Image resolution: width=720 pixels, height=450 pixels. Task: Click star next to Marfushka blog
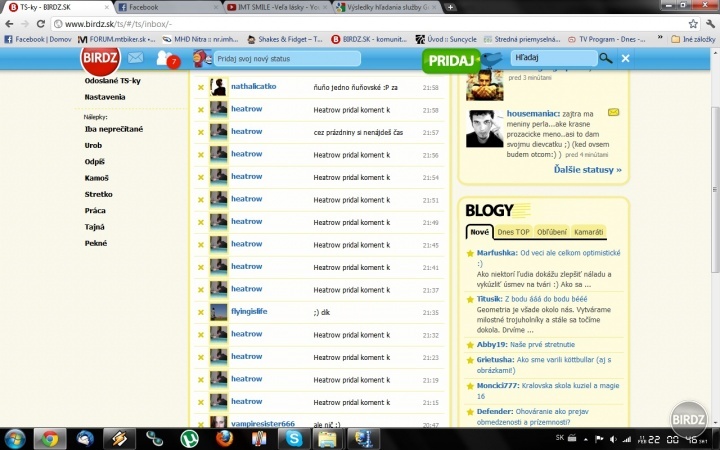tap(470, 253)
